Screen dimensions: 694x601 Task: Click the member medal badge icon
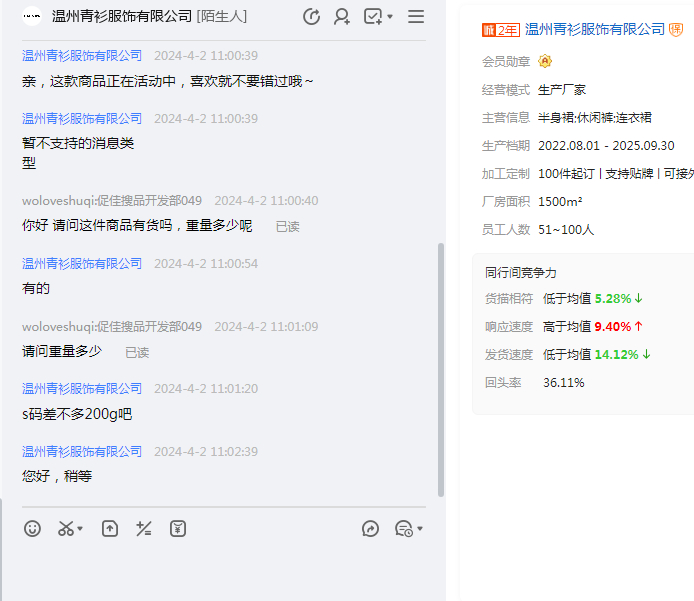pyautogui.click(x=545, y=61)
